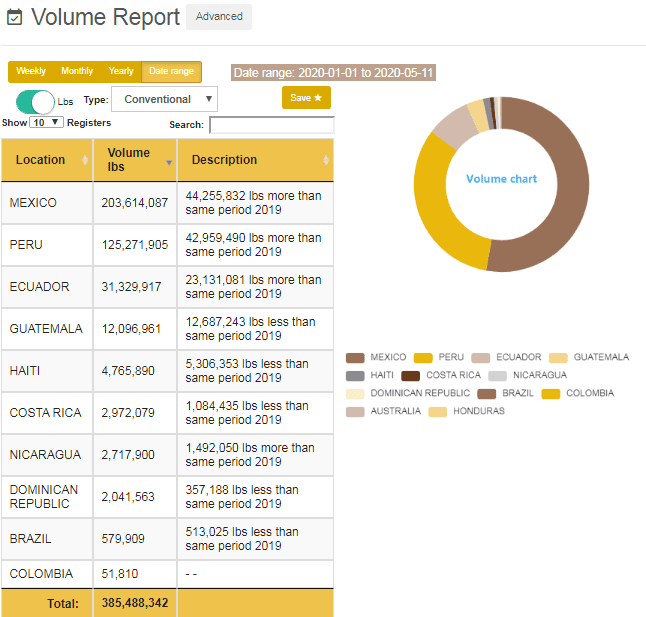Click the date range label 2020-01-01 to 2020-05-11
Image resolution: width=646 pixels, height=617 pixels.
(333, 72)
